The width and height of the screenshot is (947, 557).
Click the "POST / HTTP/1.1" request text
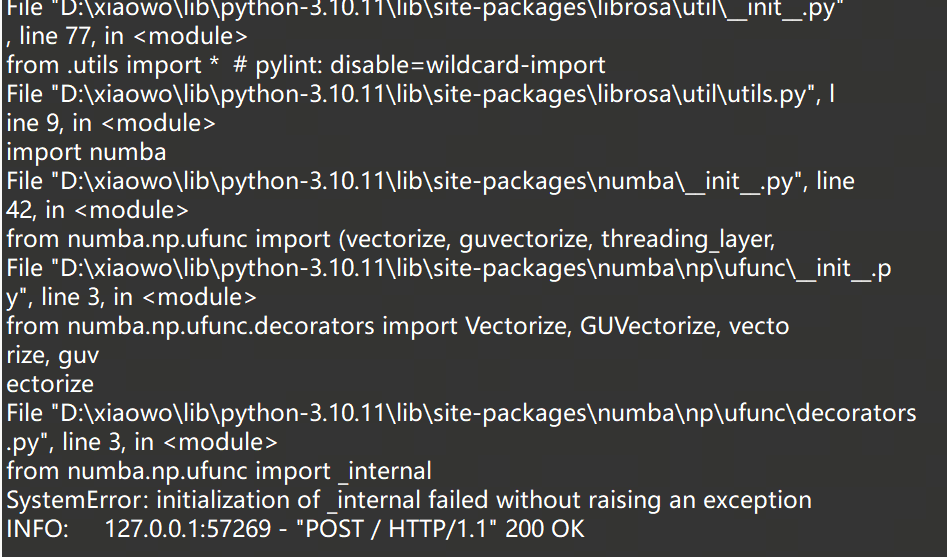397,529
